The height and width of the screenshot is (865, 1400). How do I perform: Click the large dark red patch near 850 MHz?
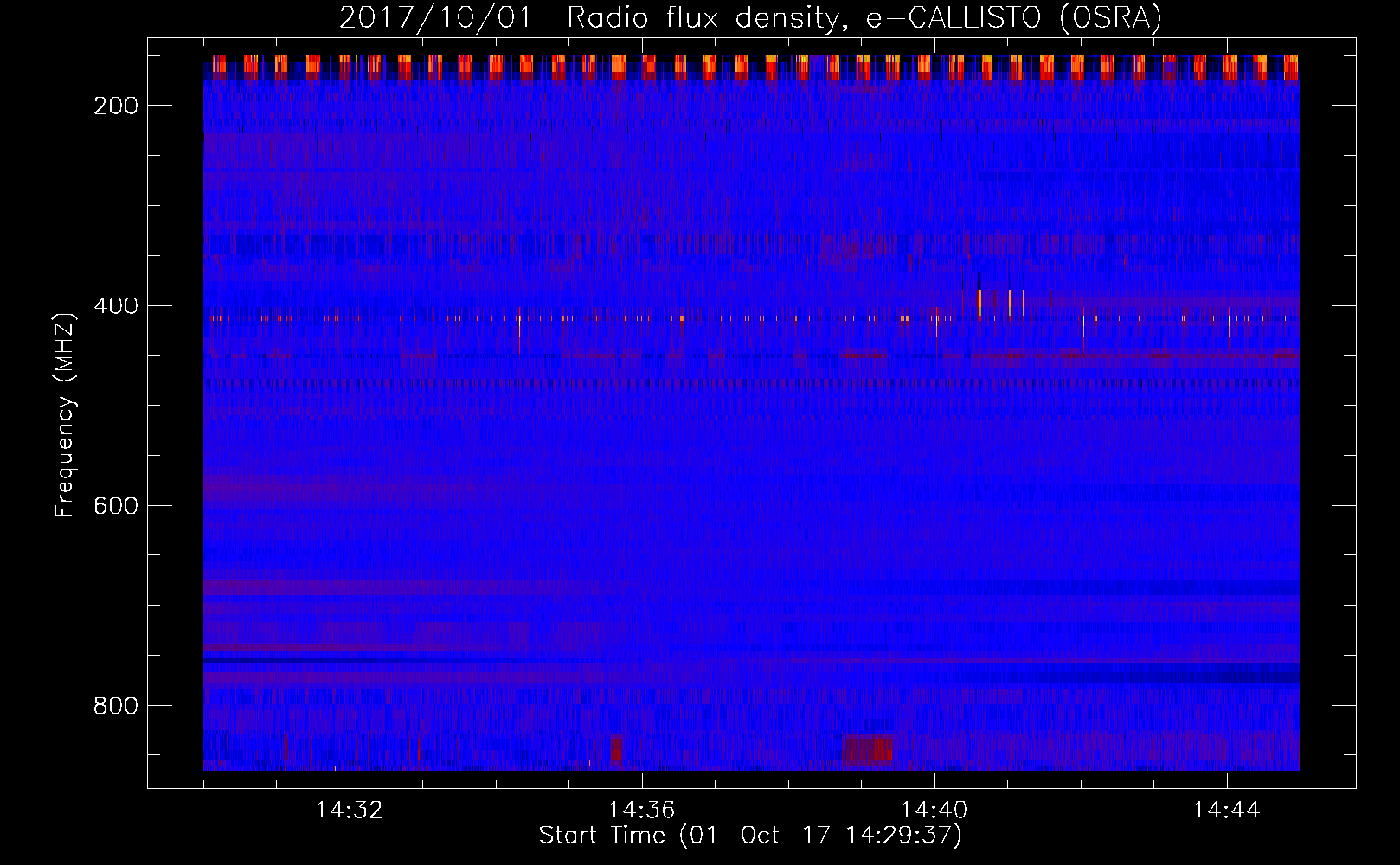click(x=868, y=750)
